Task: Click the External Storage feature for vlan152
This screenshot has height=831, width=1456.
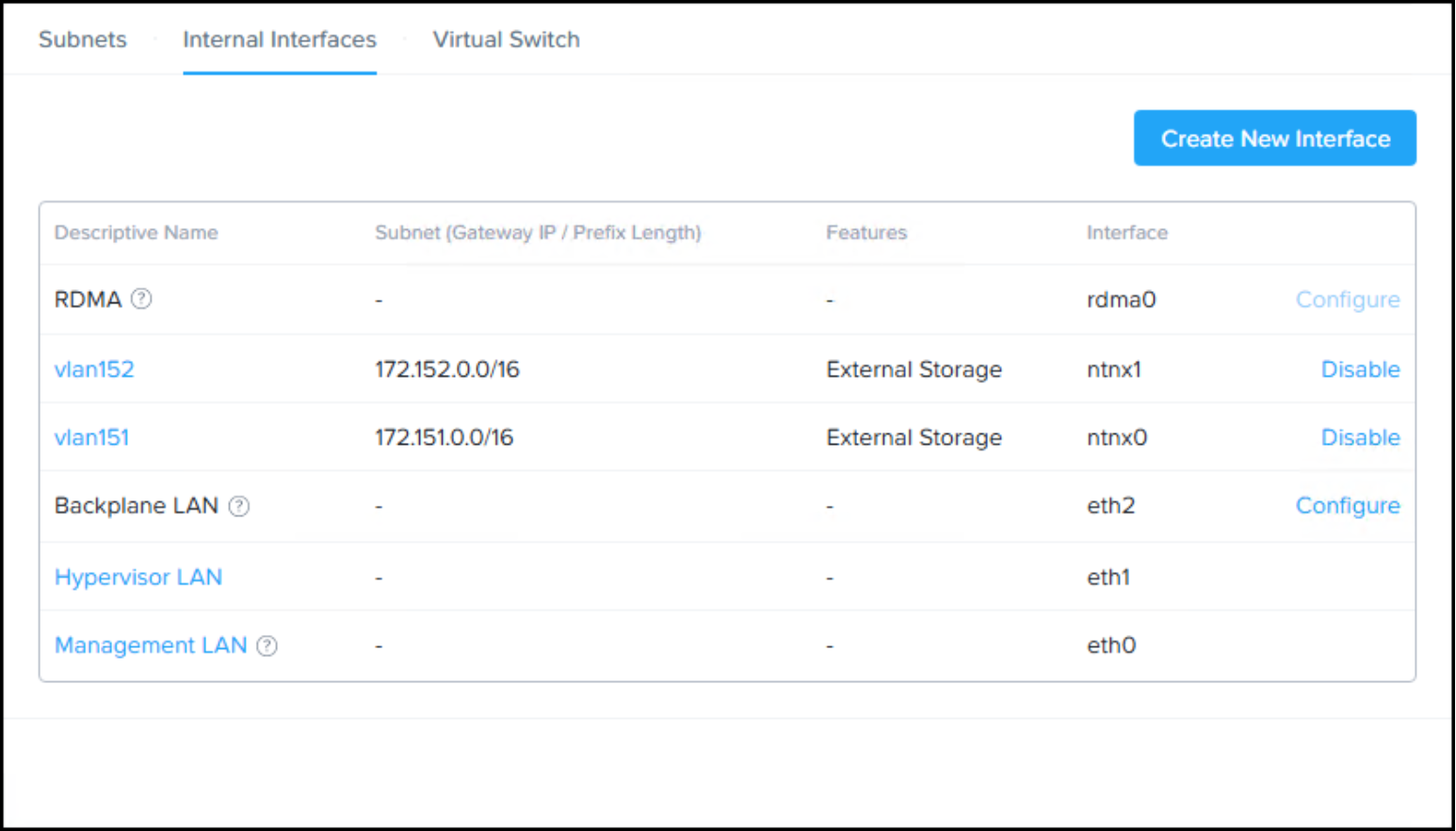Action: point(914,369)
